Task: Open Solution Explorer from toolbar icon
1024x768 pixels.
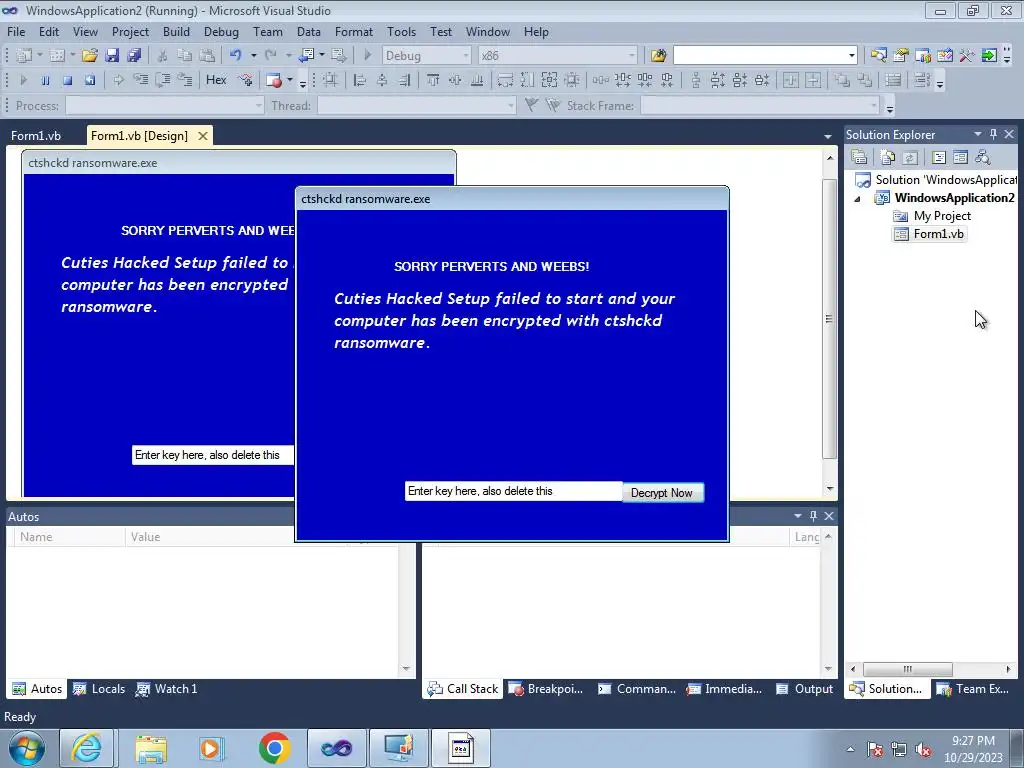Action: (878, 56)
